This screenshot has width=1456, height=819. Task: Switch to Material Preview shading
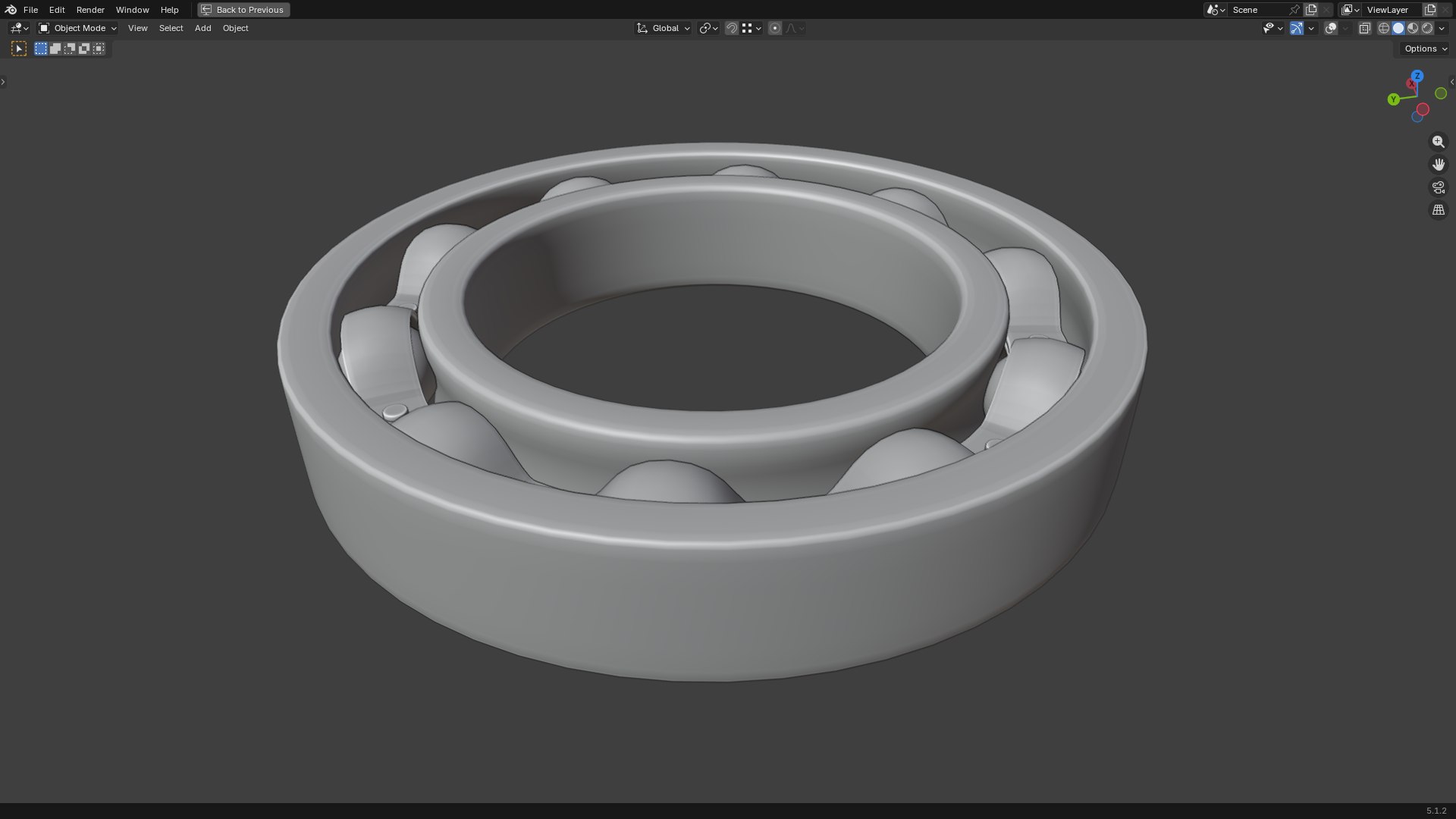[x=1413, y=28]
